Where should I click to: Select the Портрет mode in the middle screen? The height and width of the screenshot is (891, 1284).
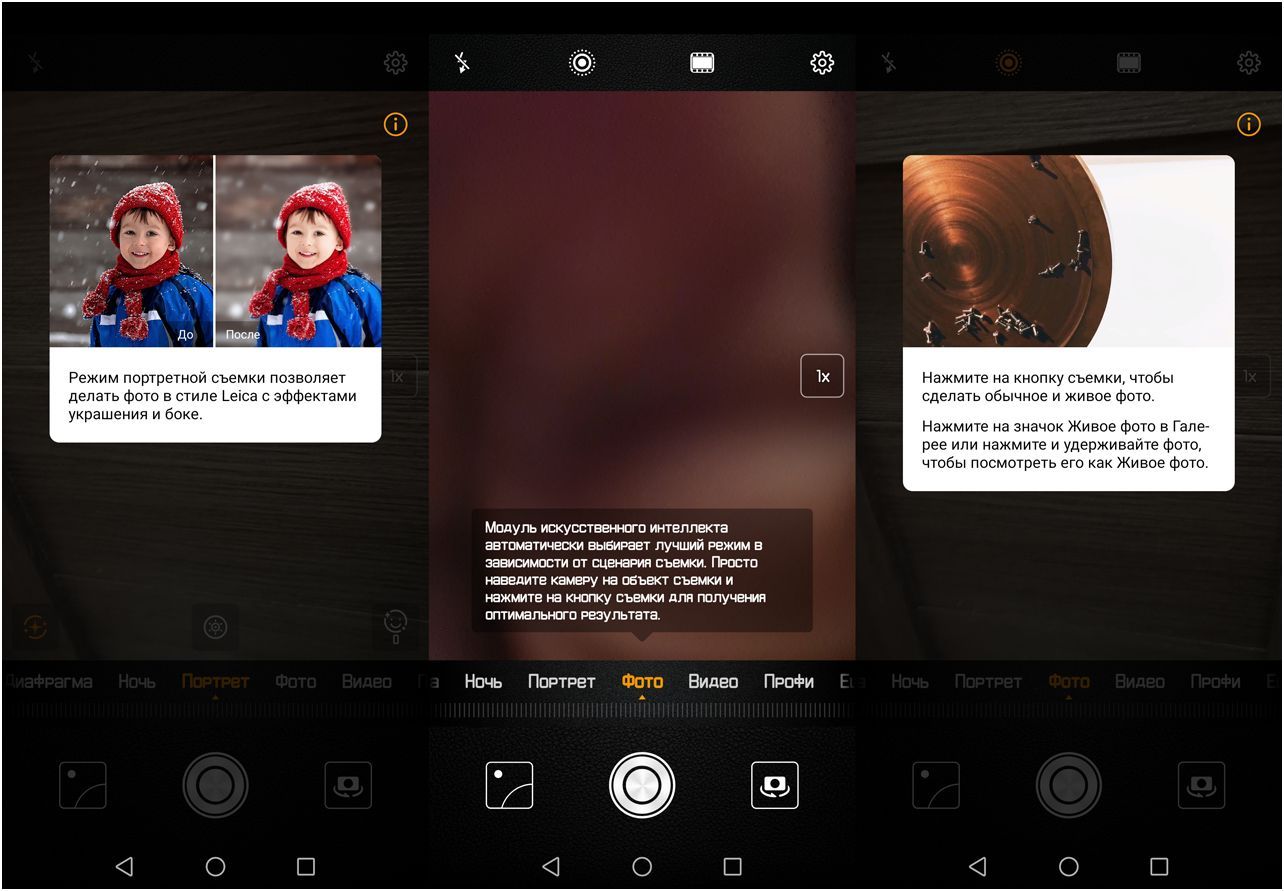(x=561, y=682)
